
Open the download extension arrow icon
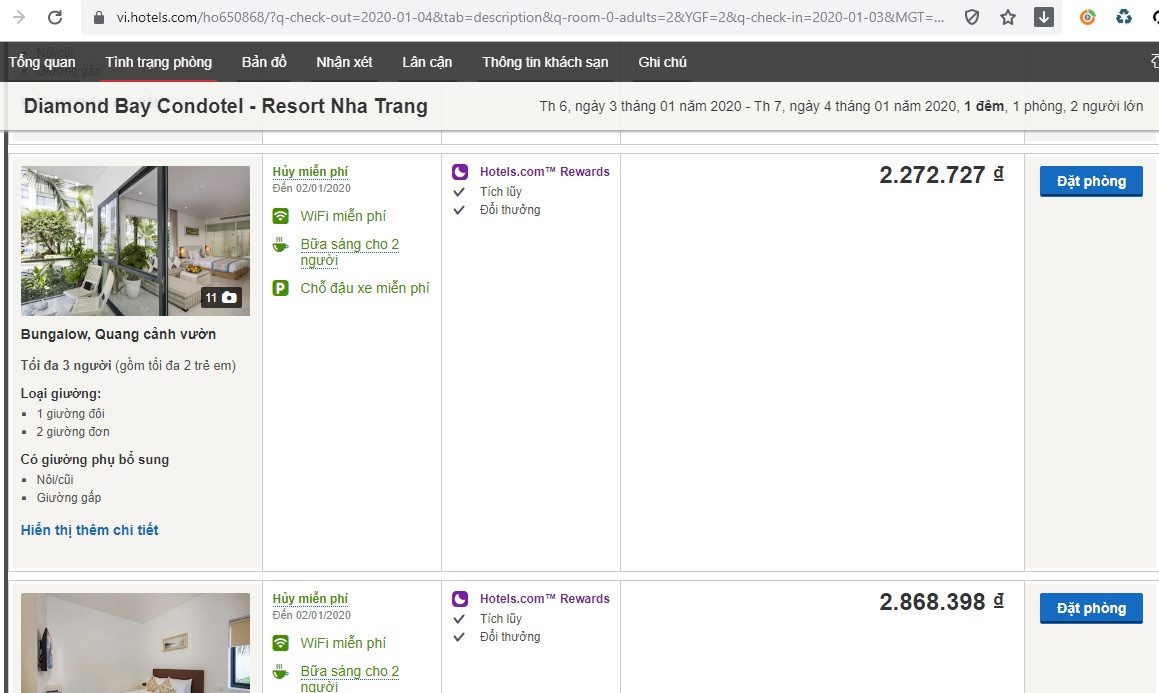[x=1044, y=17]
